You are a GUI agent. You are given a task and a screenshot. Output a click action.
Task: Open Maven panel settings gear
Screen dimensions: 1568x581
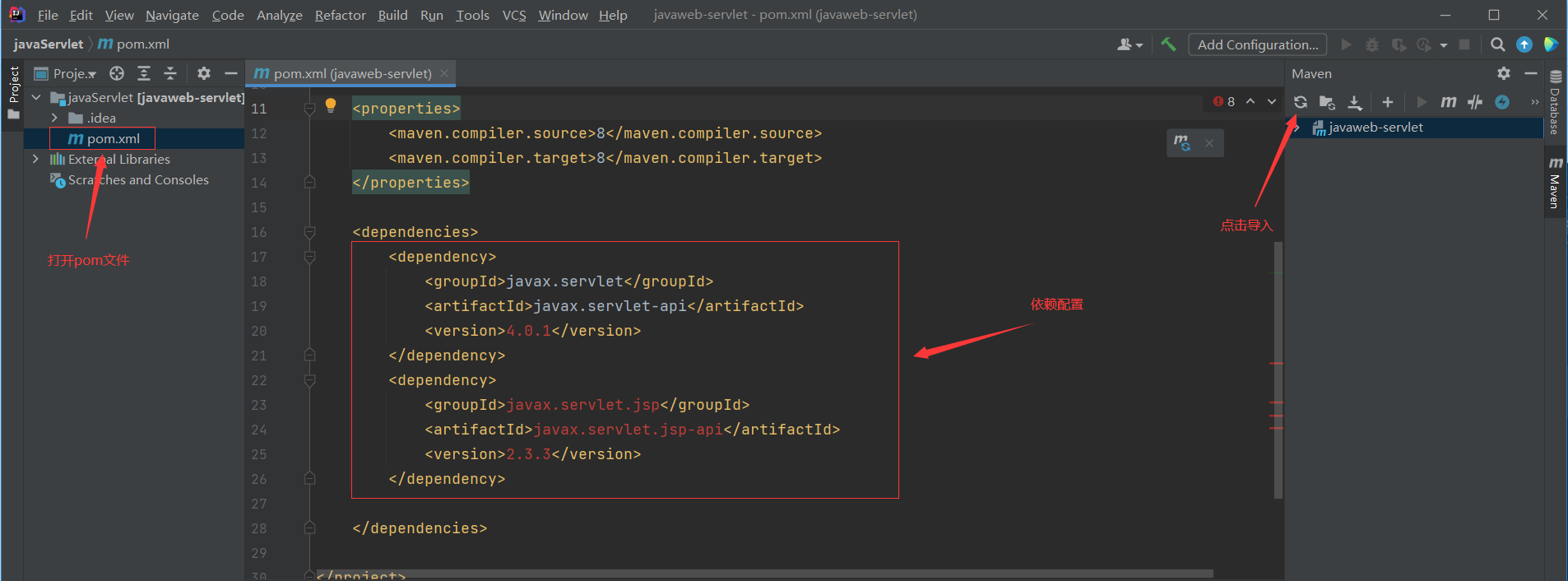1504,73
